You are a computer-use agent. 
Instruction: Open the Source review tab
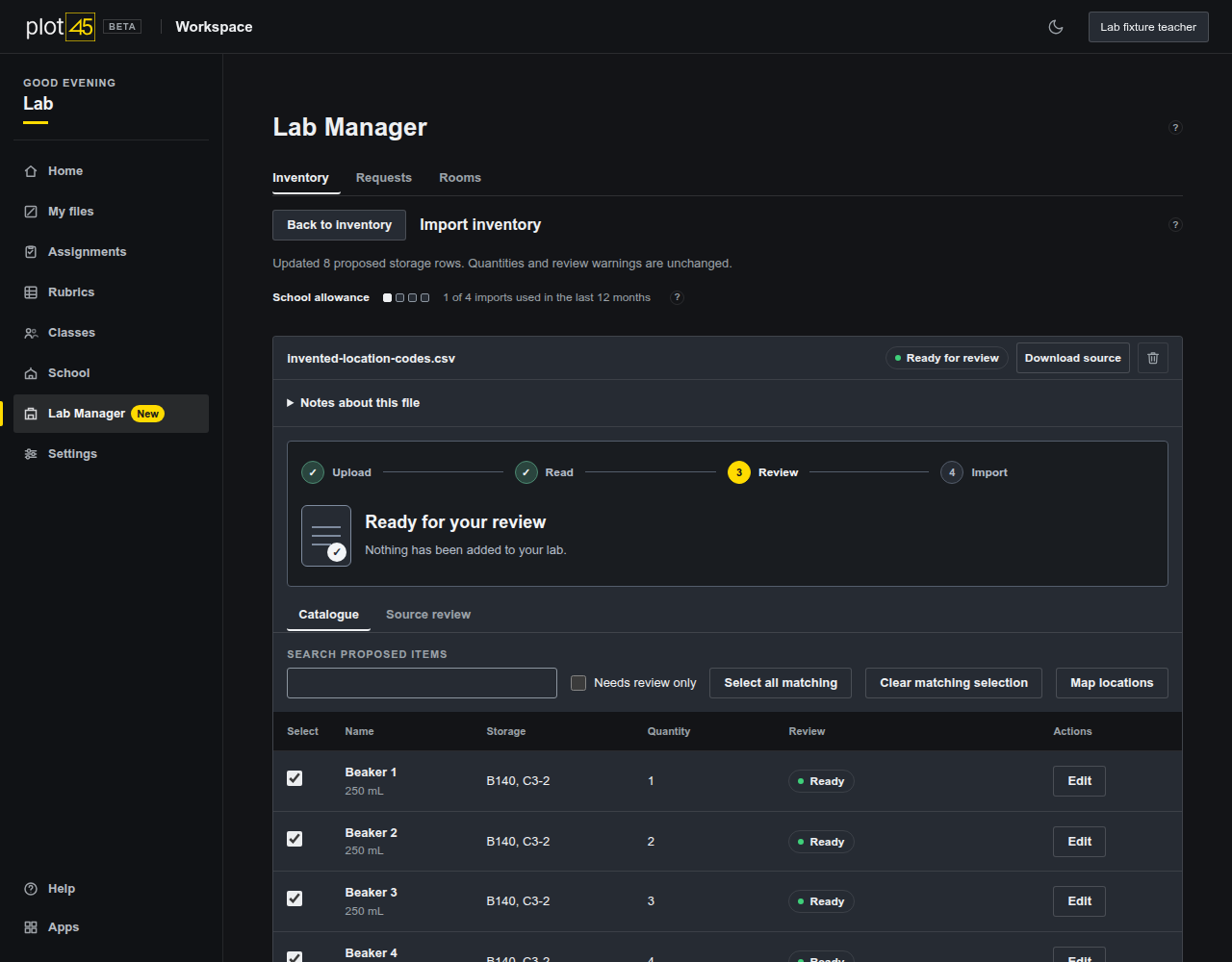(428, 615)
